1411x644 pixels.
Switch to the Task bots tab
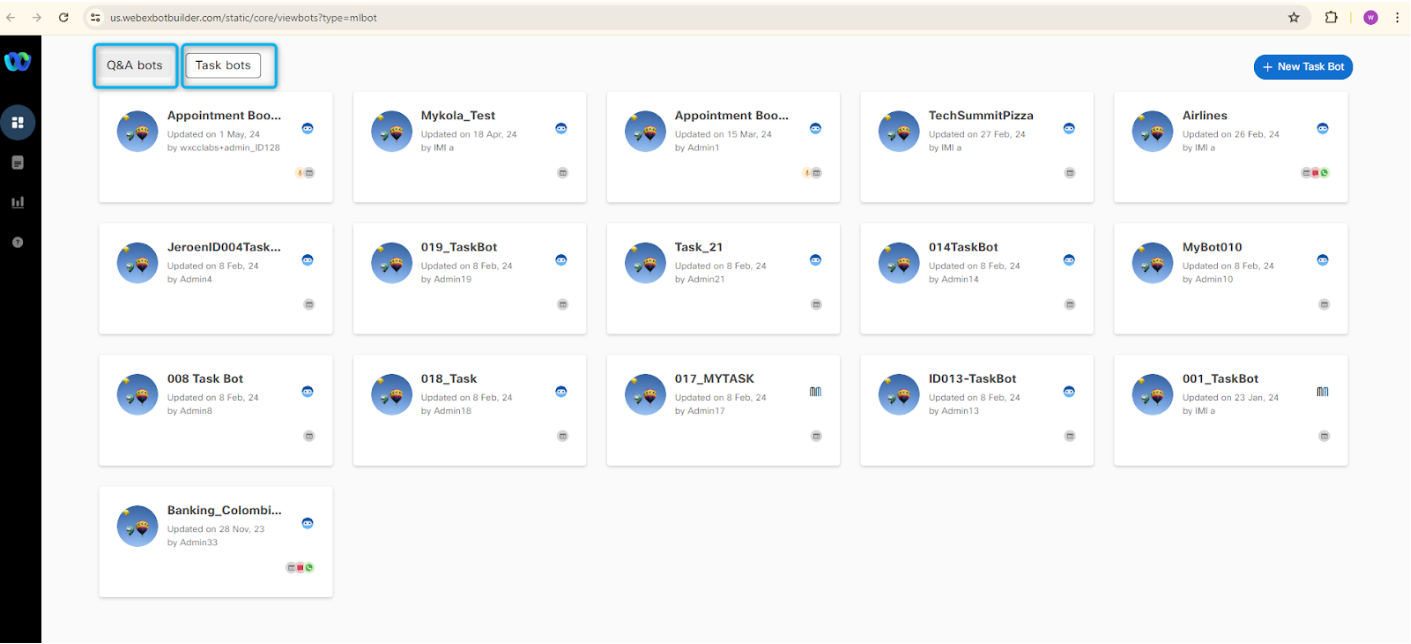pyautogui.click(x=223, y=66)
